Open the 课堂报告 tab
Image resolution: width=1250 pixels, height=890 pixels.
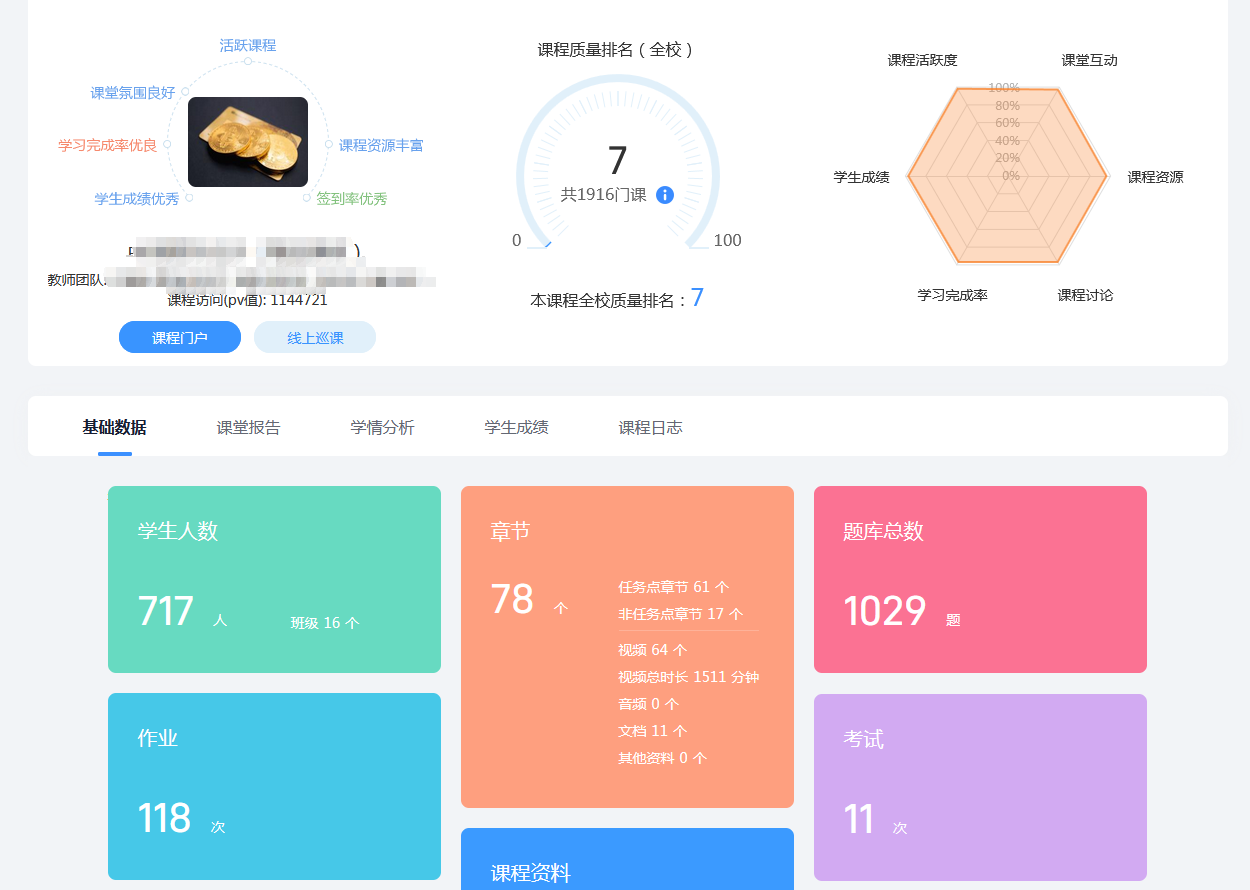[x=249, y=427]
